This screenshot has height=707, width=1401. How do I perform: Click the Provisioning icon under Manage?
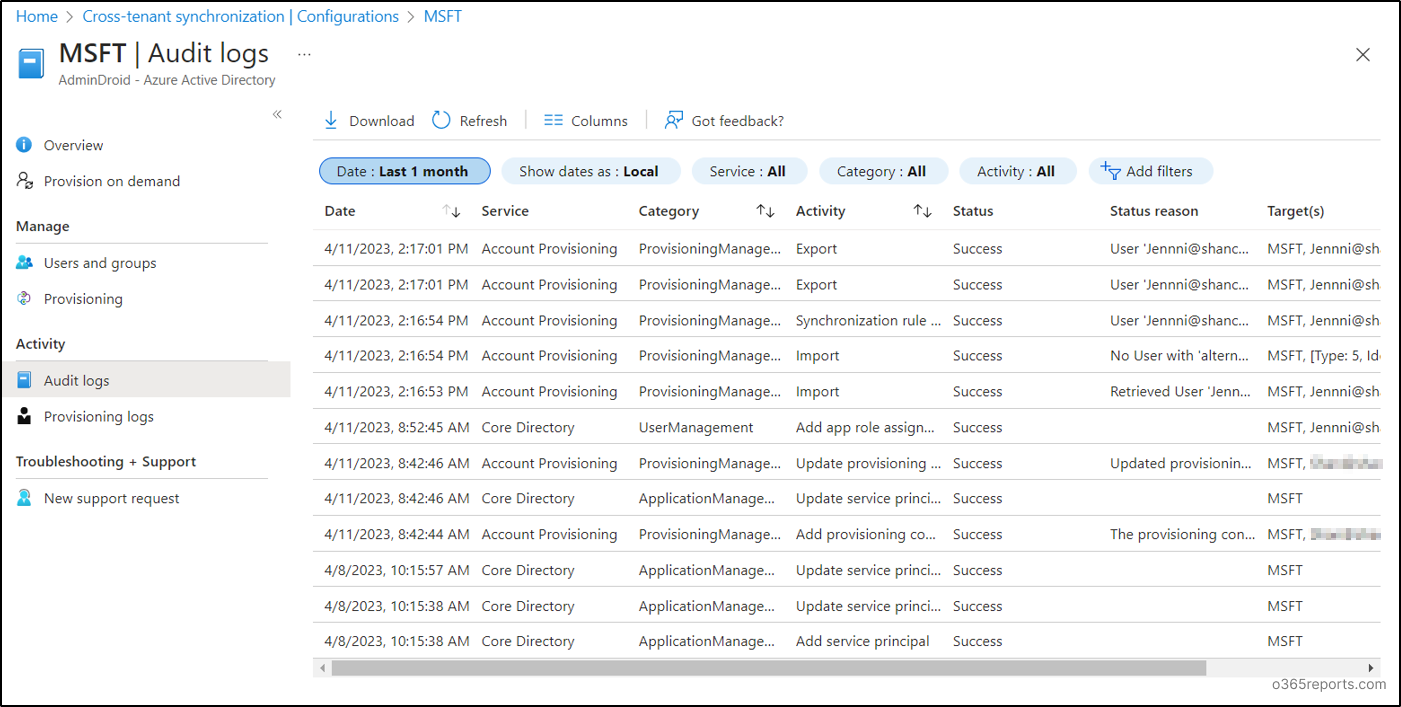pos(23,298)
